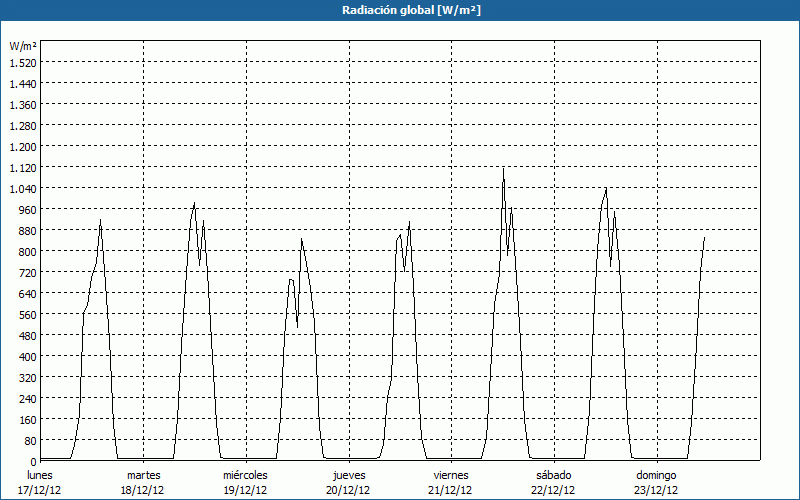Select the 'martes' day label
This screenshot has width=800, height=500.
point(143,475)
